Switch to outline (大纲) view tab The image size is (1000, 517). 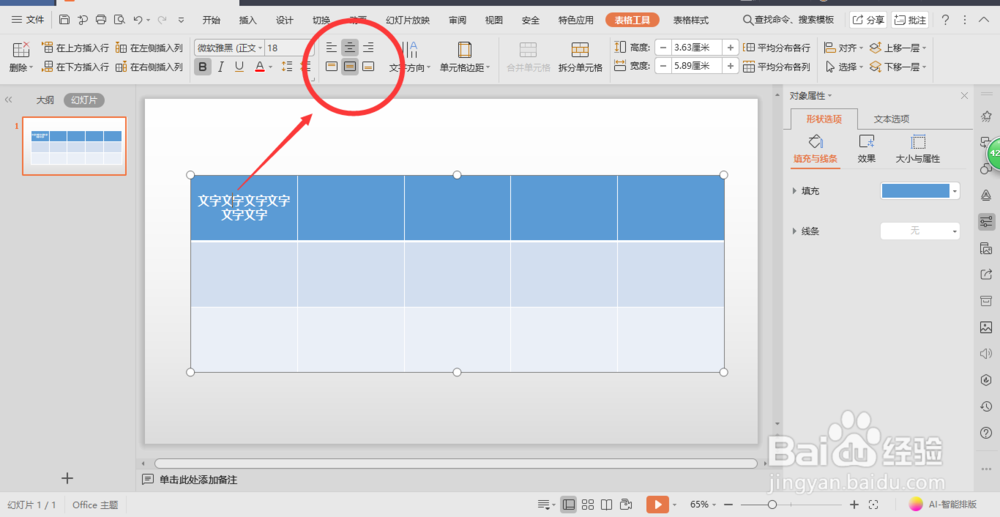coord(45,100)
